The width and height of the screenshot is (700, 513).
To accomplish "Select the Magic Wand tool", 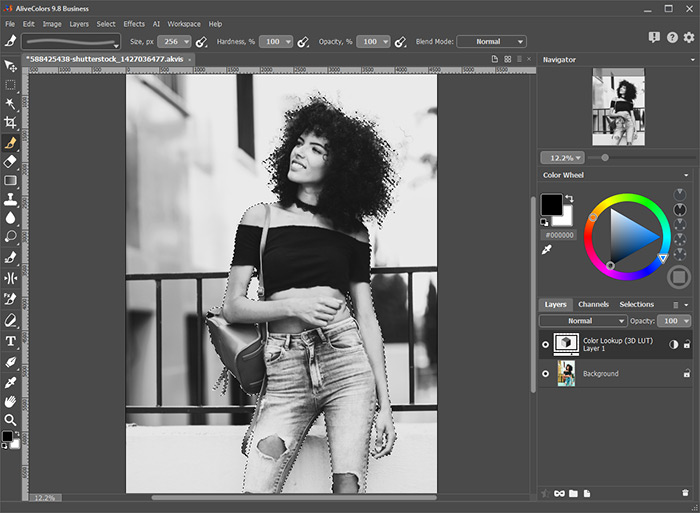I will pyautogui.click(x=10, y=104).
